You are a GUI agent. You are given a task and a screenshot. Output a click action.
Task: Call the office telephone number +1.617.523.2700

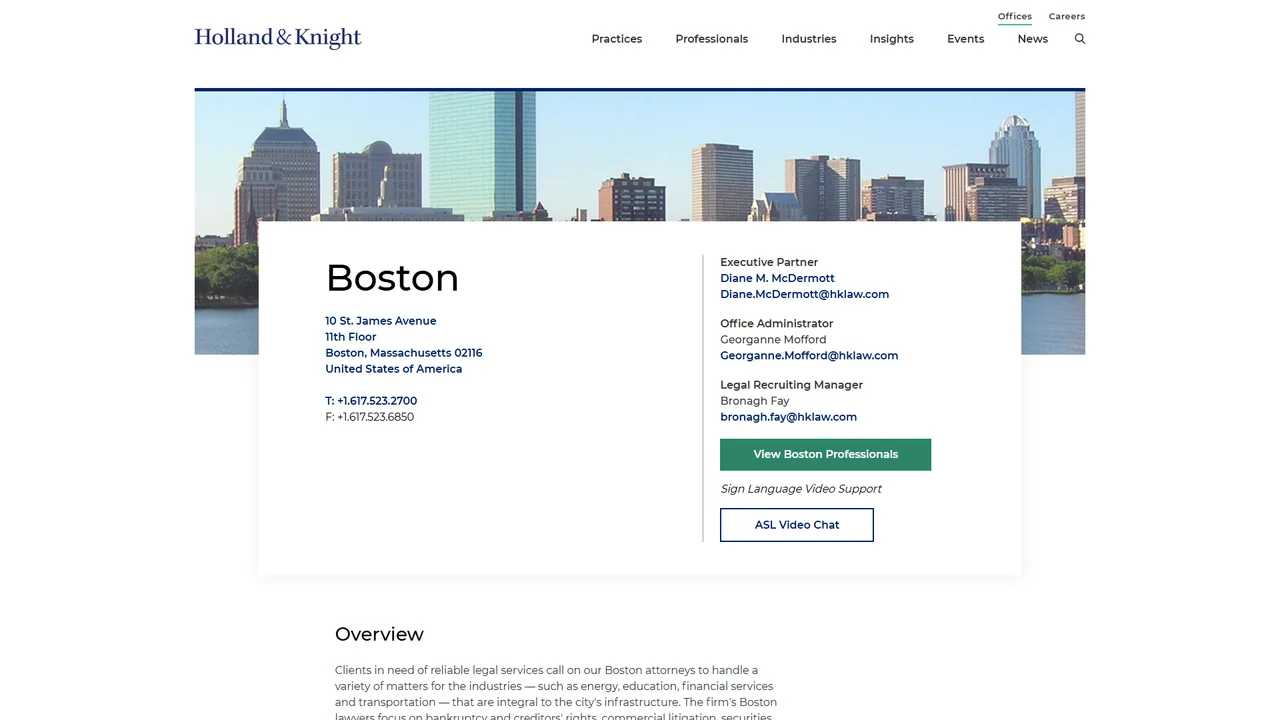371,401
